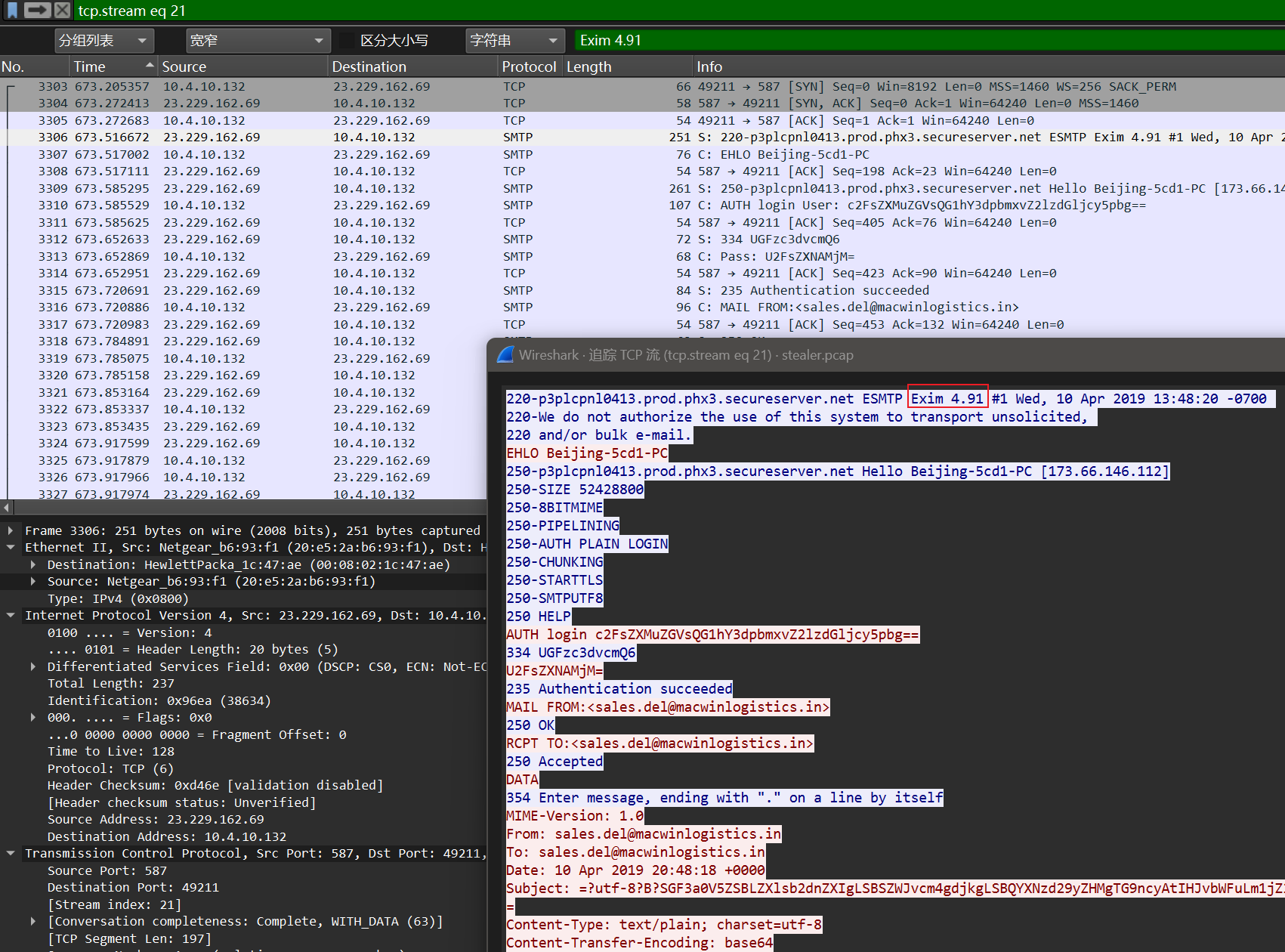Click the 250-AUTH PLAIN LOGIN stream line
The image size is (1285, 952).
pos(587,543)
